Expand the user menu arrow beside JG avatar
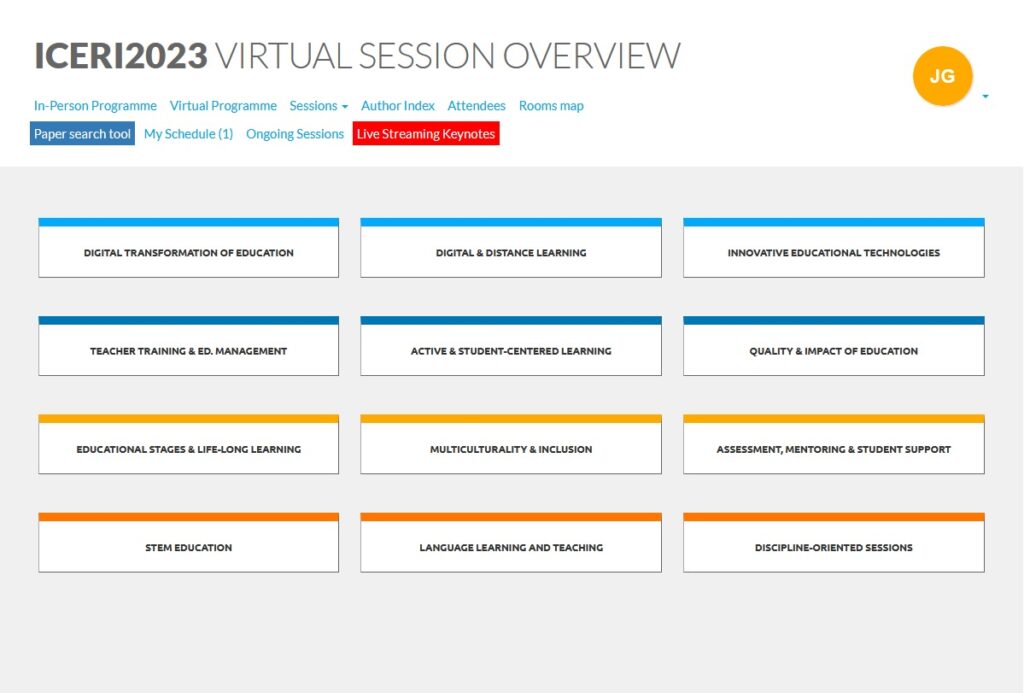Viewport: 1024px width, 693px height. 985,97
